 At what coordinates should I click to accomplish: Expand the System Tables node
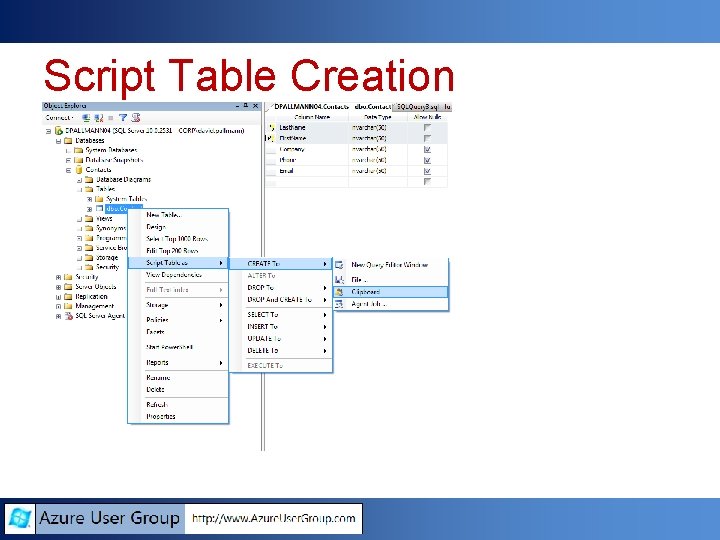pyautogui.click(x=90, y=199)
